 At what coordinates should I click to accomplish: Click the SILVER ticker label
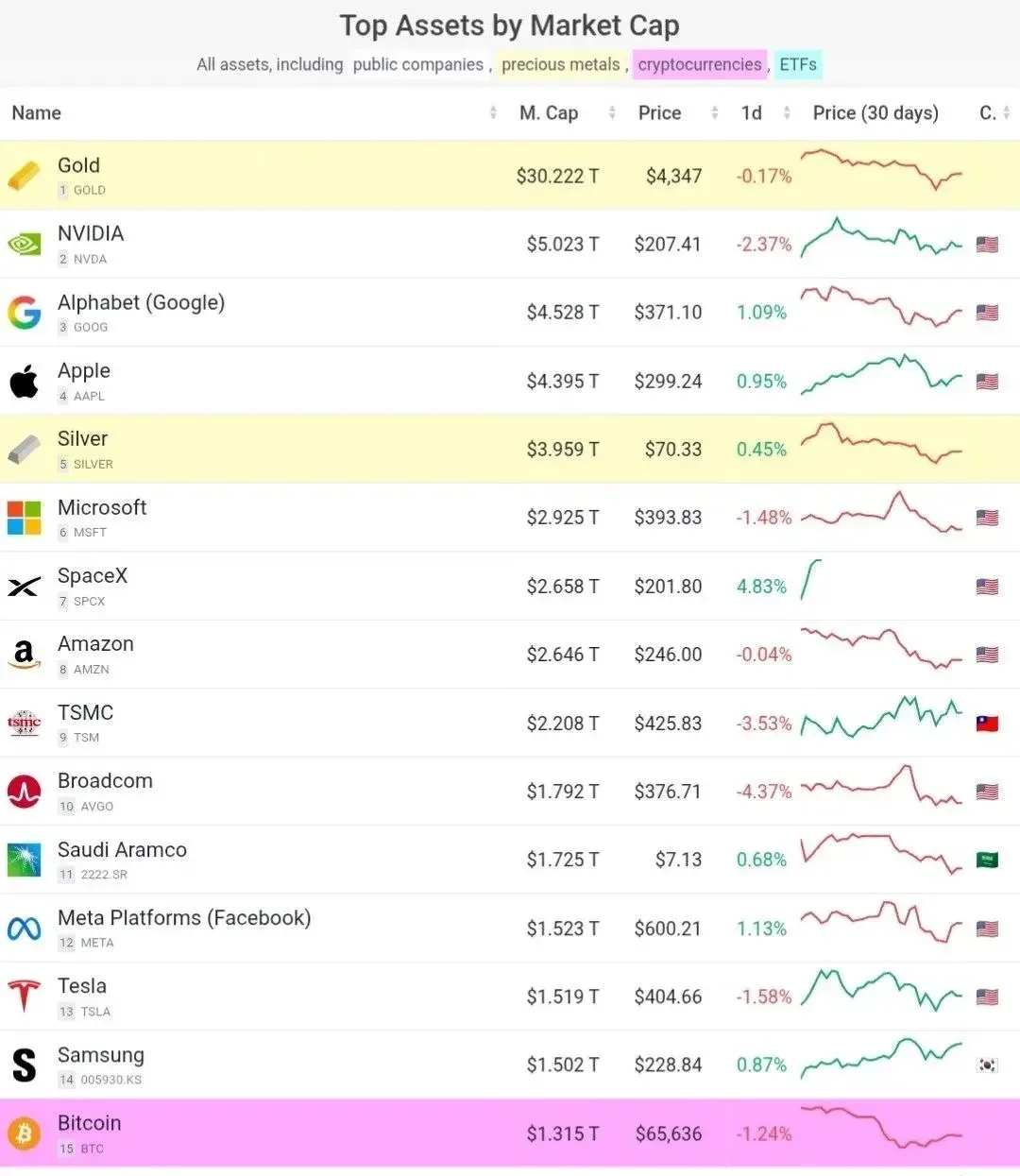[93, 465]
